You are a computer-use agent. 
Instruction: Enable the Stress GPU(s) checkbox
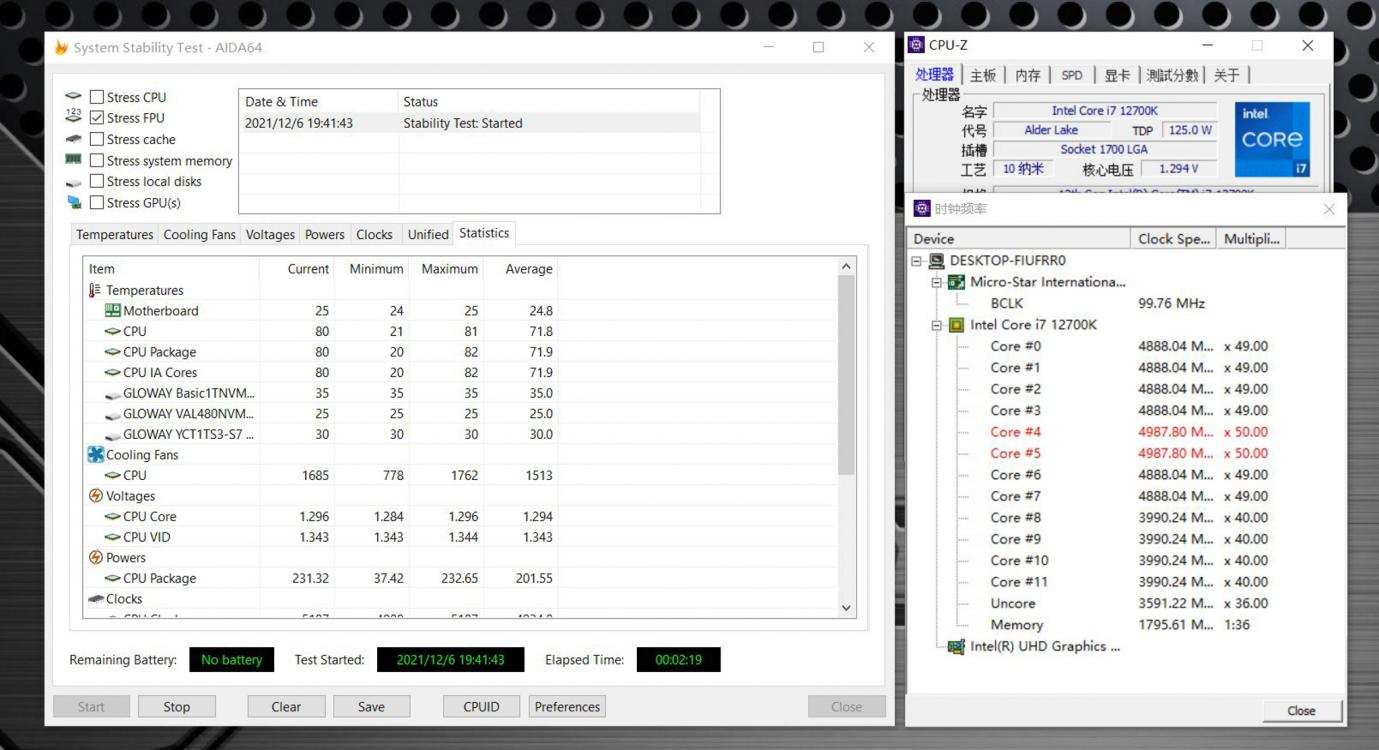click(97, 203)
